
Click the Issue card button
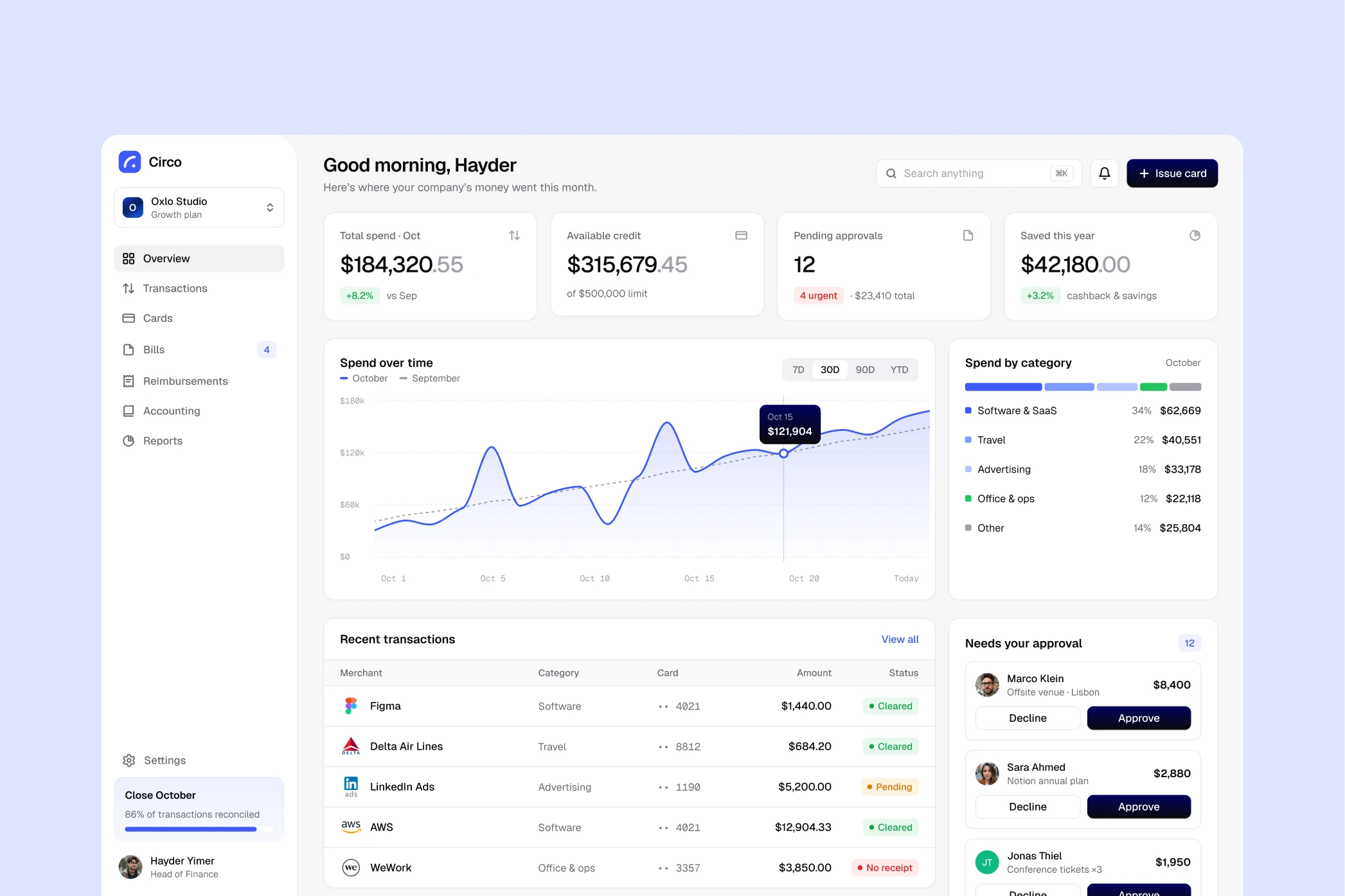point(1172,173)
